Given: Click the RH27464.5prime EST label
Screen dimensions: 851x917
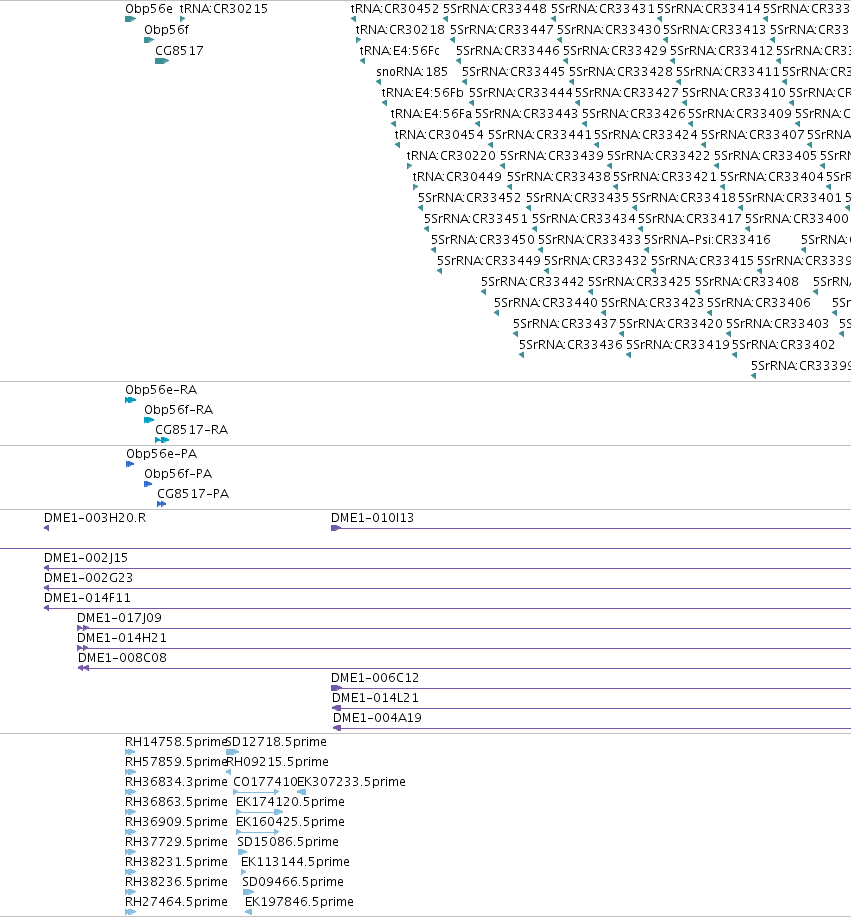Looking at the screenshot, I should click(176, 902).
